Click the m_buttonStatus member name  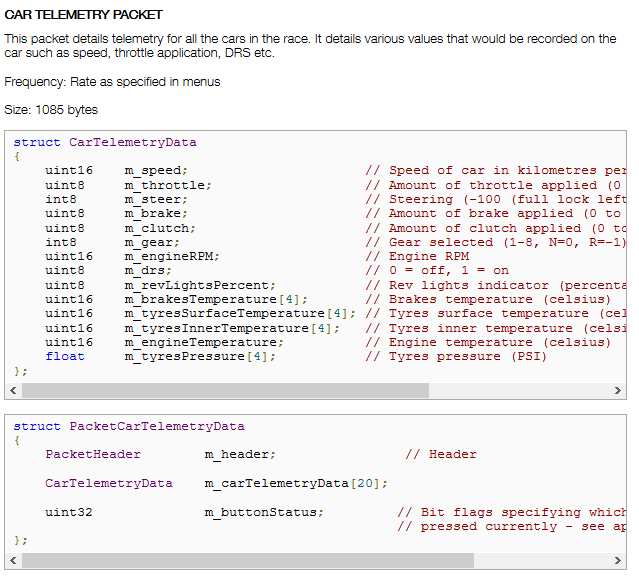(x=264, y=512)
